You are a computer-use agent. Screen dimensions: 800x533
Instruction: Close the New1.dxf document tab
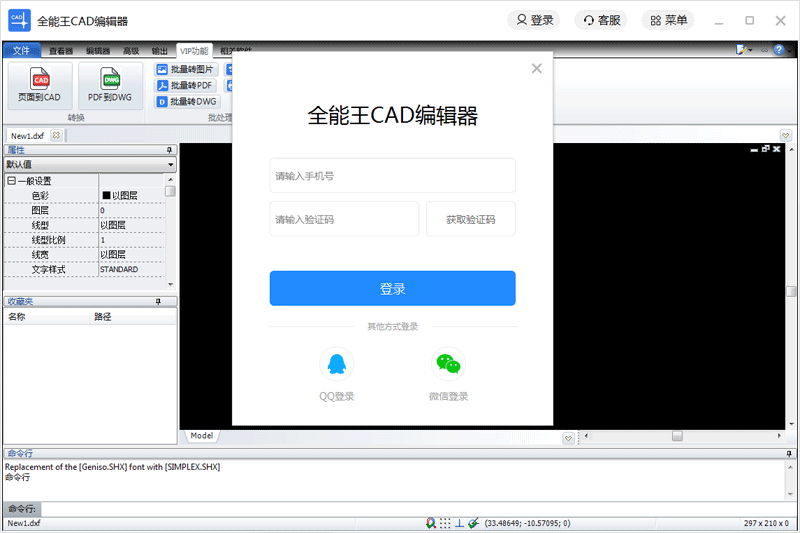click(56, 135)
